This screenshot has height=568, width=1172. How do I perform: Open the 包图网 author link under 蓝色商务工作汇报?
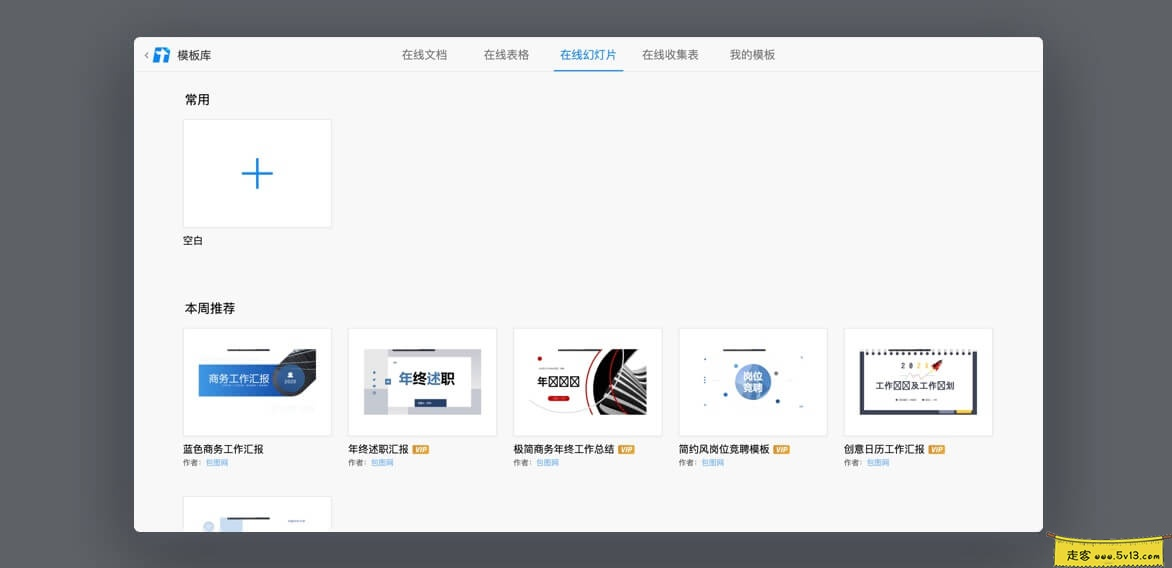(x=217, y=463)
